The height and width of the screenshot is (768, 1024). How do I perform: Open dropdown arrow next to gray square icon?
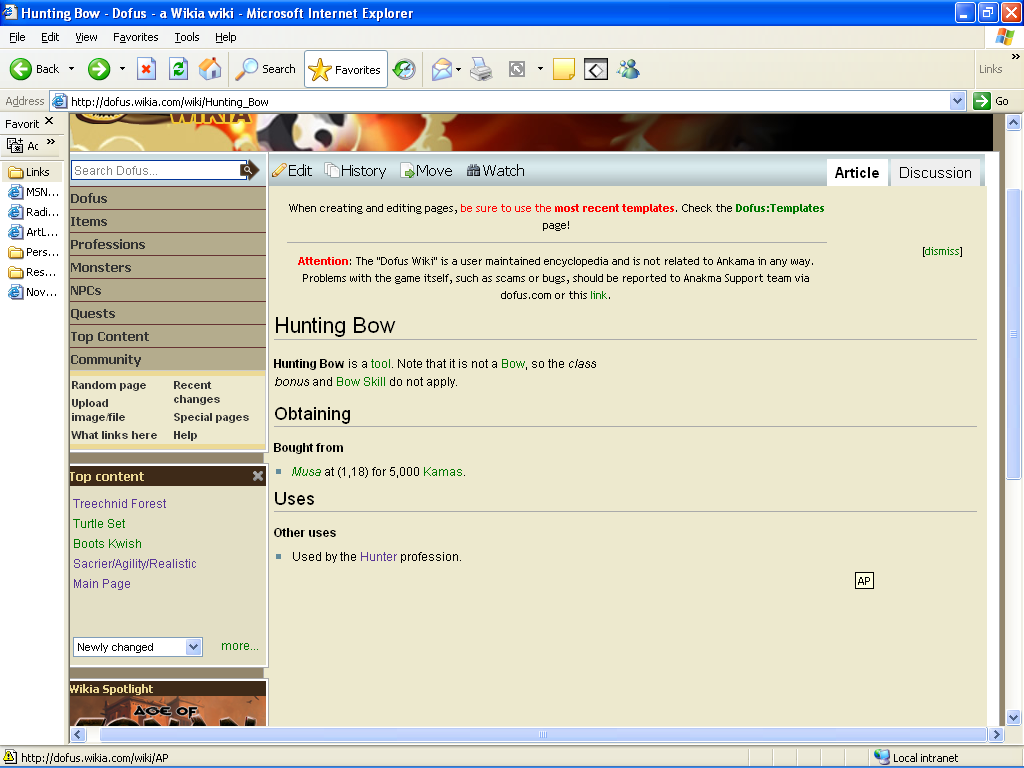pos(540,69)
